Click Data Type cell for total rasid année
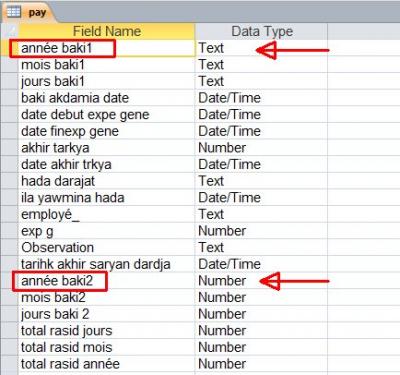This screenshot has height=375, width=400. click(x=261, y=364)
